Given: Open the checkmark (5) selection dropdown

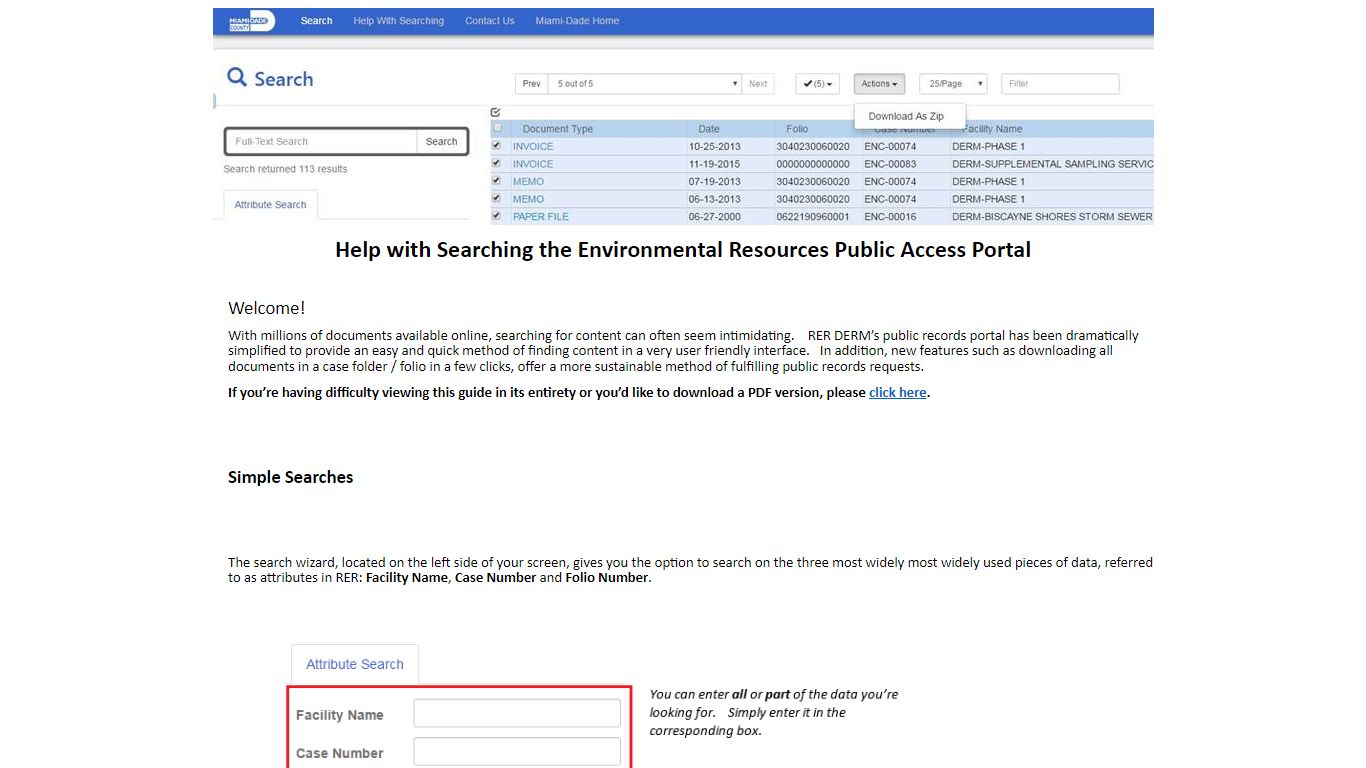Looking at the screenshot, I should pos(818,84).
